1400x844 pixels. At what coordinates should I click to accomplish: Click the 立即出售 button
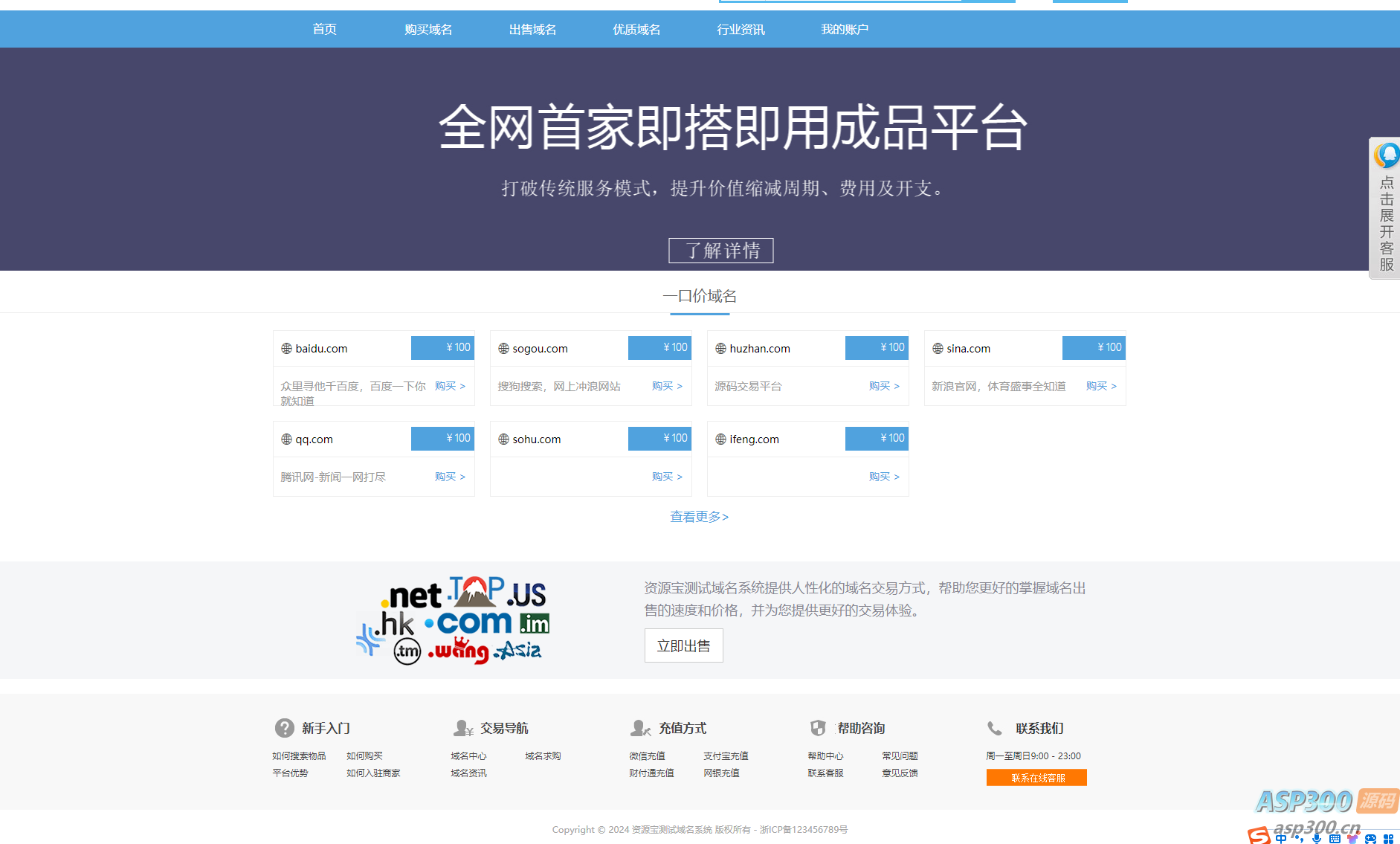[683, 645]
